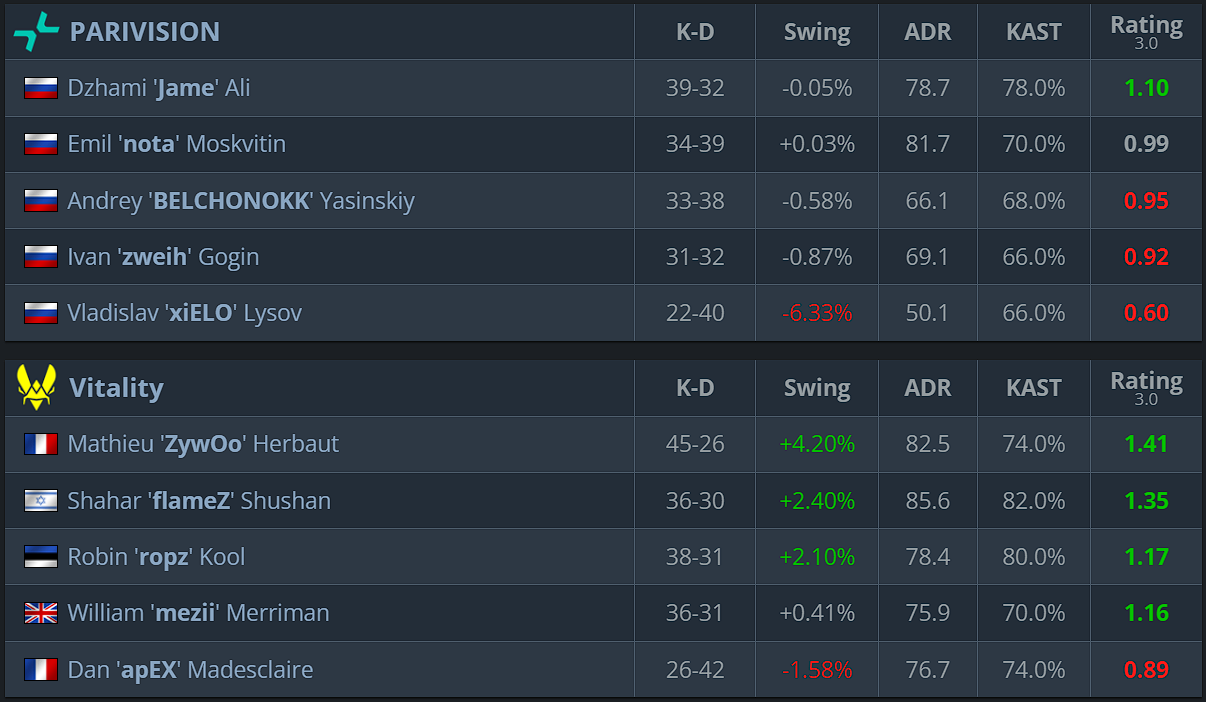The width and height of the screenshot is (1206, 702).
Task: Open Andrey 'BELCHONOKK' Yasinskiy's profile
Action: click(x=240, y=201)
